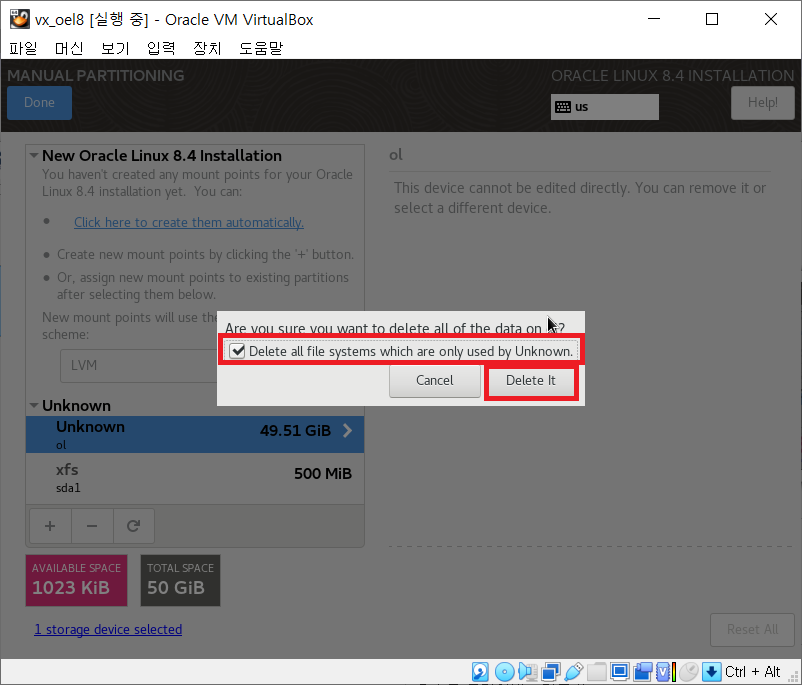This screenshot has width=802, height=685.
Task: Click the audio status icon
Action: point(527,671)
